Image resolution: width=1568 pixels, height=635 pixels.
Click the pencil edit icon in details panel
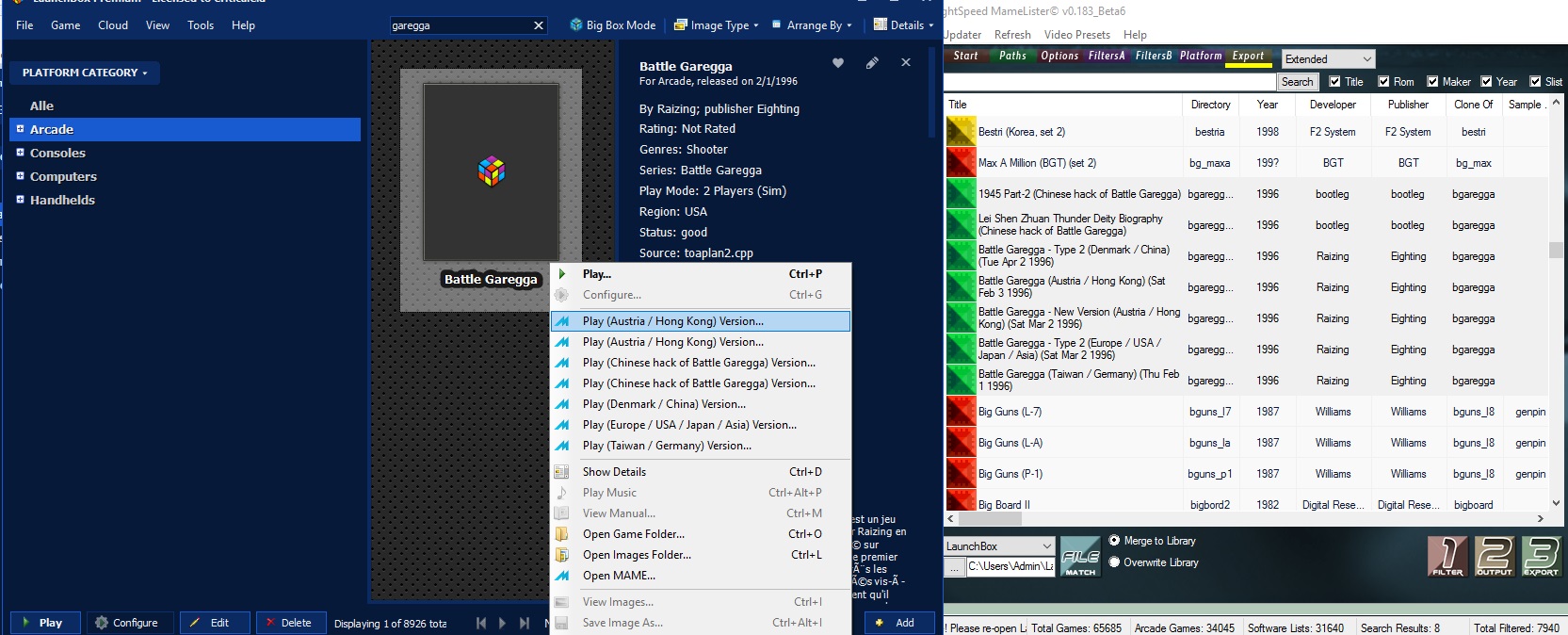(x=872, y=63)
